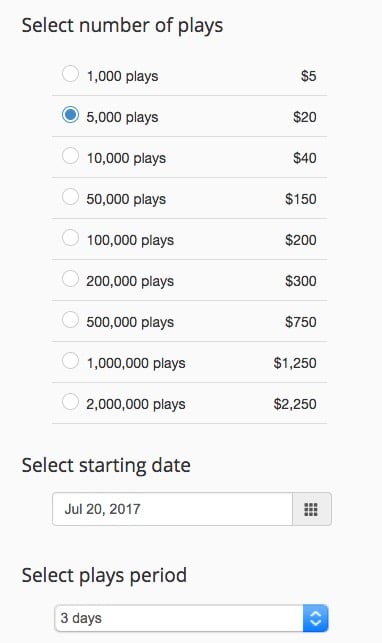The width and height of the screenshot is (382, 643).
Task: Pick the 1,000,000 plays radio button
Action: (70, 361)
